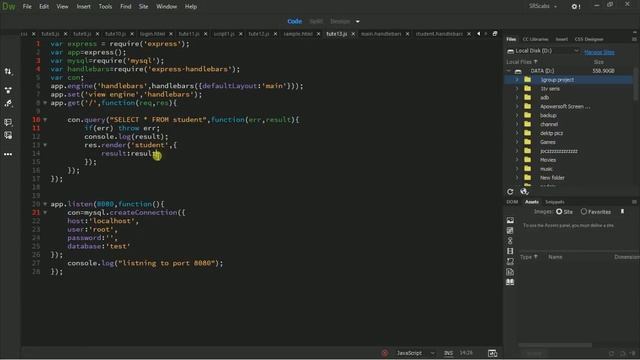Click the red error indicator in status bar
640x360 pixels.
(x=384, y=353)
